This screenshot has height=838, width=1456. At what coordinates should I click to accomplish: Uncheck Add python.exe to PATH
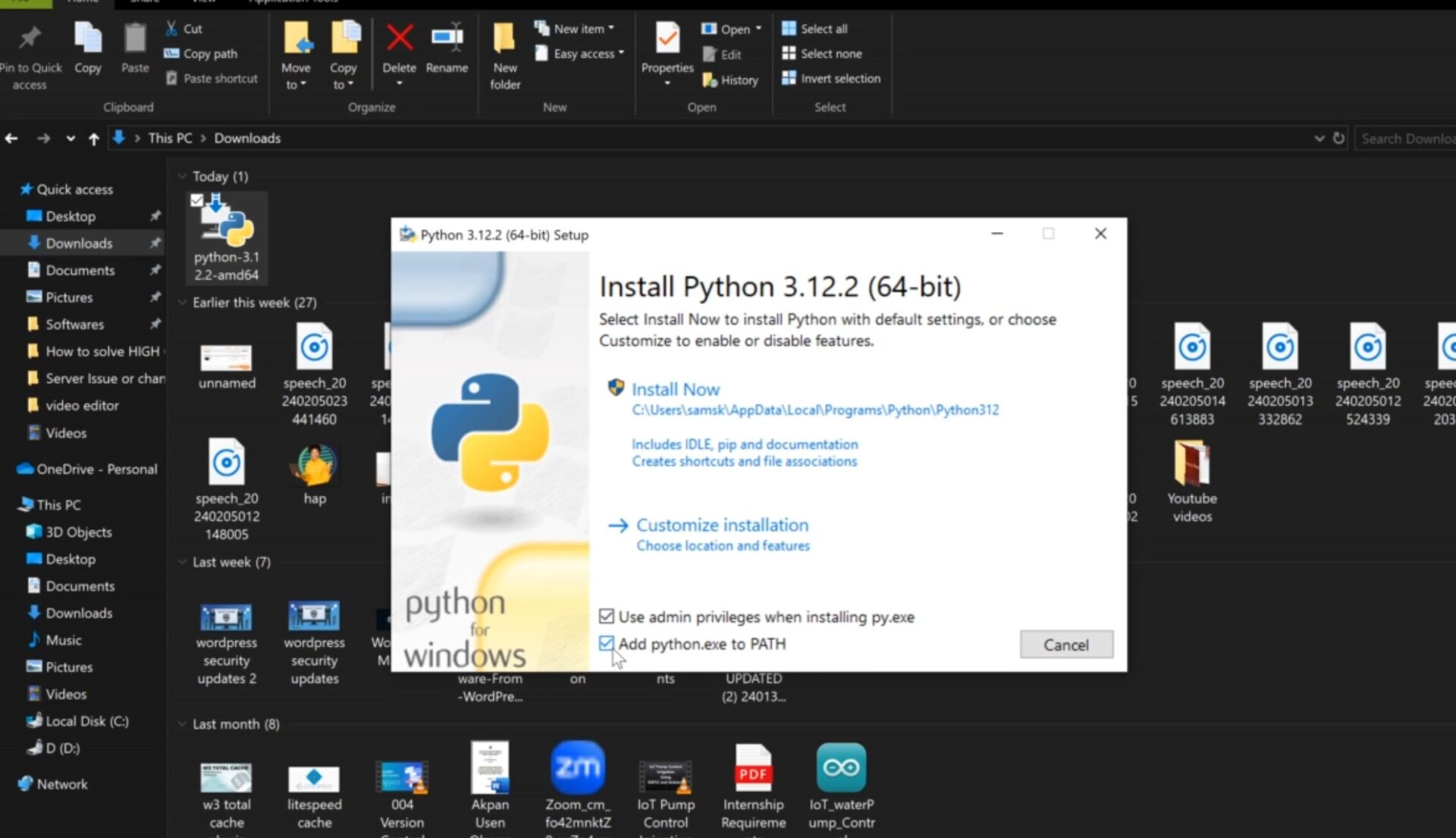tap(606, 644)
